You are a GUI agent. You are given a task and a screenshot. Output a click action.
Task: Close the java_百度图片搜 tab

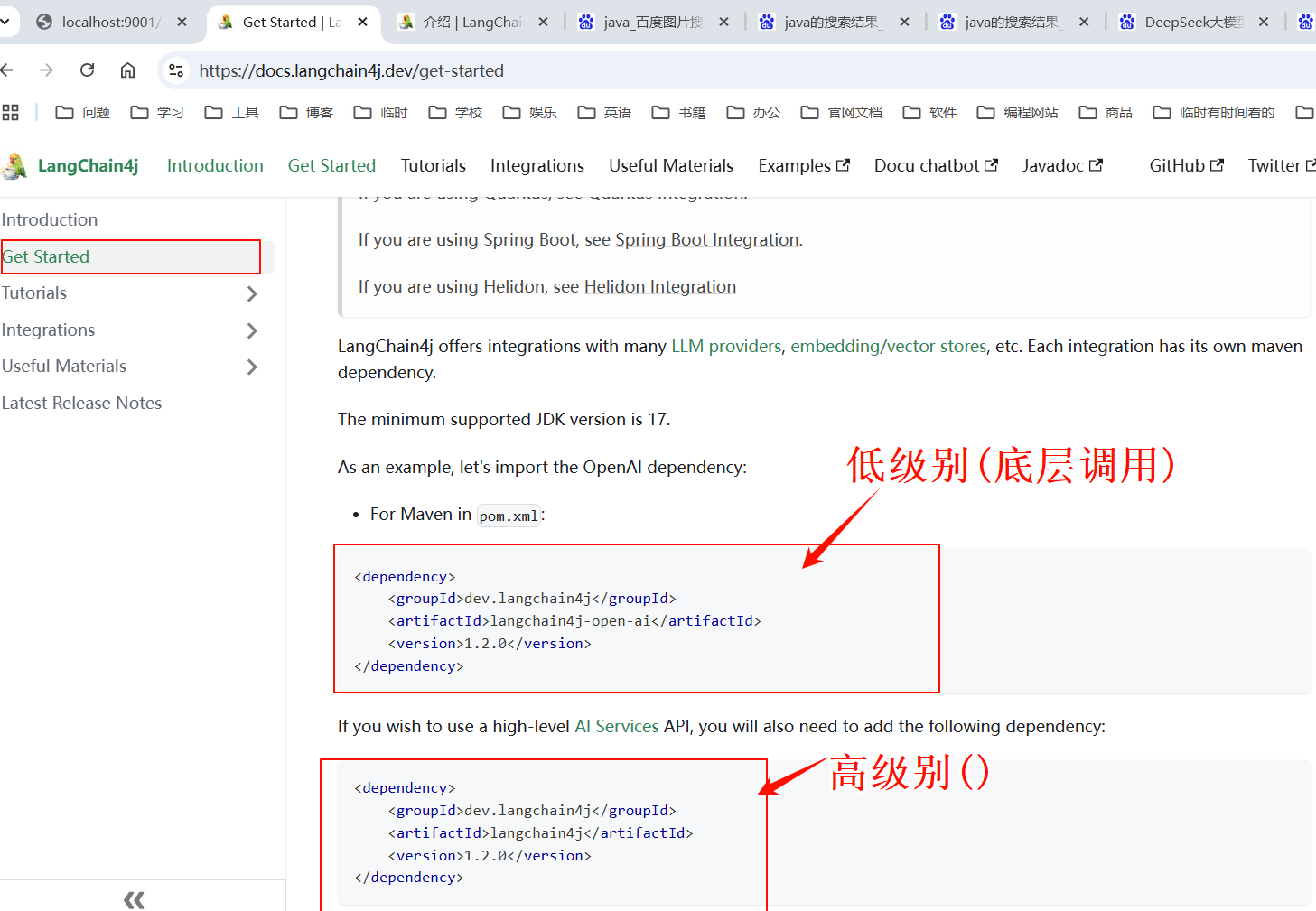[723, 22]
